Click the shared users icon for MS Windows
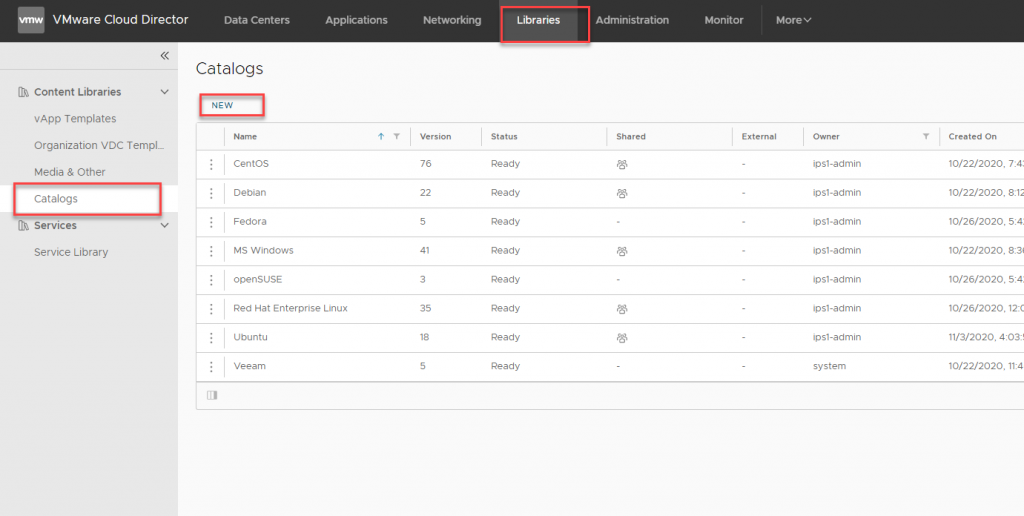The image size is (1024, 516). tap(622, 251)
